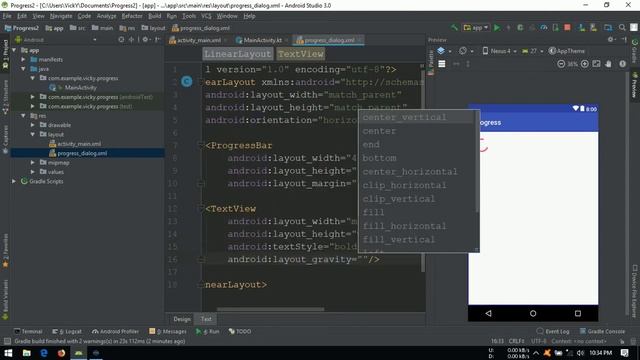Open the Refactor menu
The width and height of the screenshot is (640, 360).
tap(132, 16)
